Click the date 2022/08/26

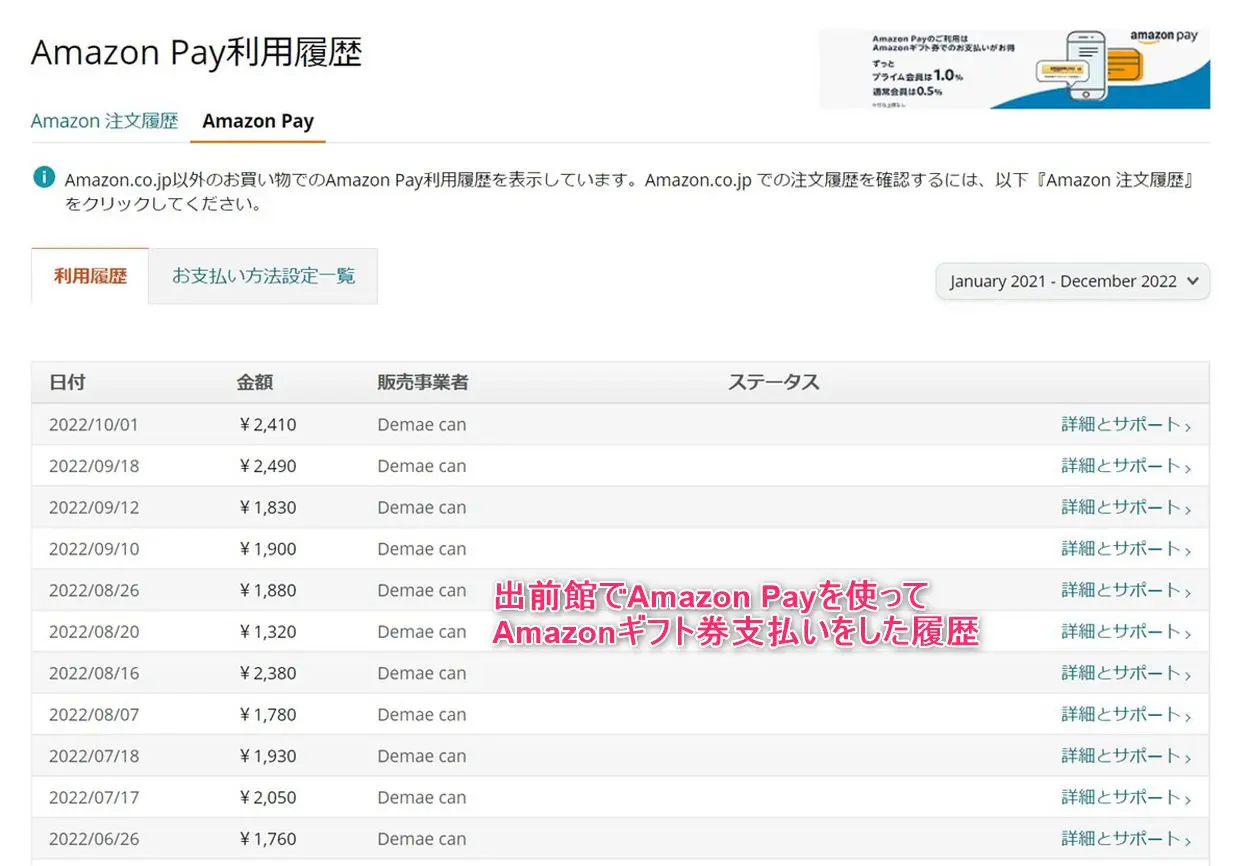click(x=94, y=591)
